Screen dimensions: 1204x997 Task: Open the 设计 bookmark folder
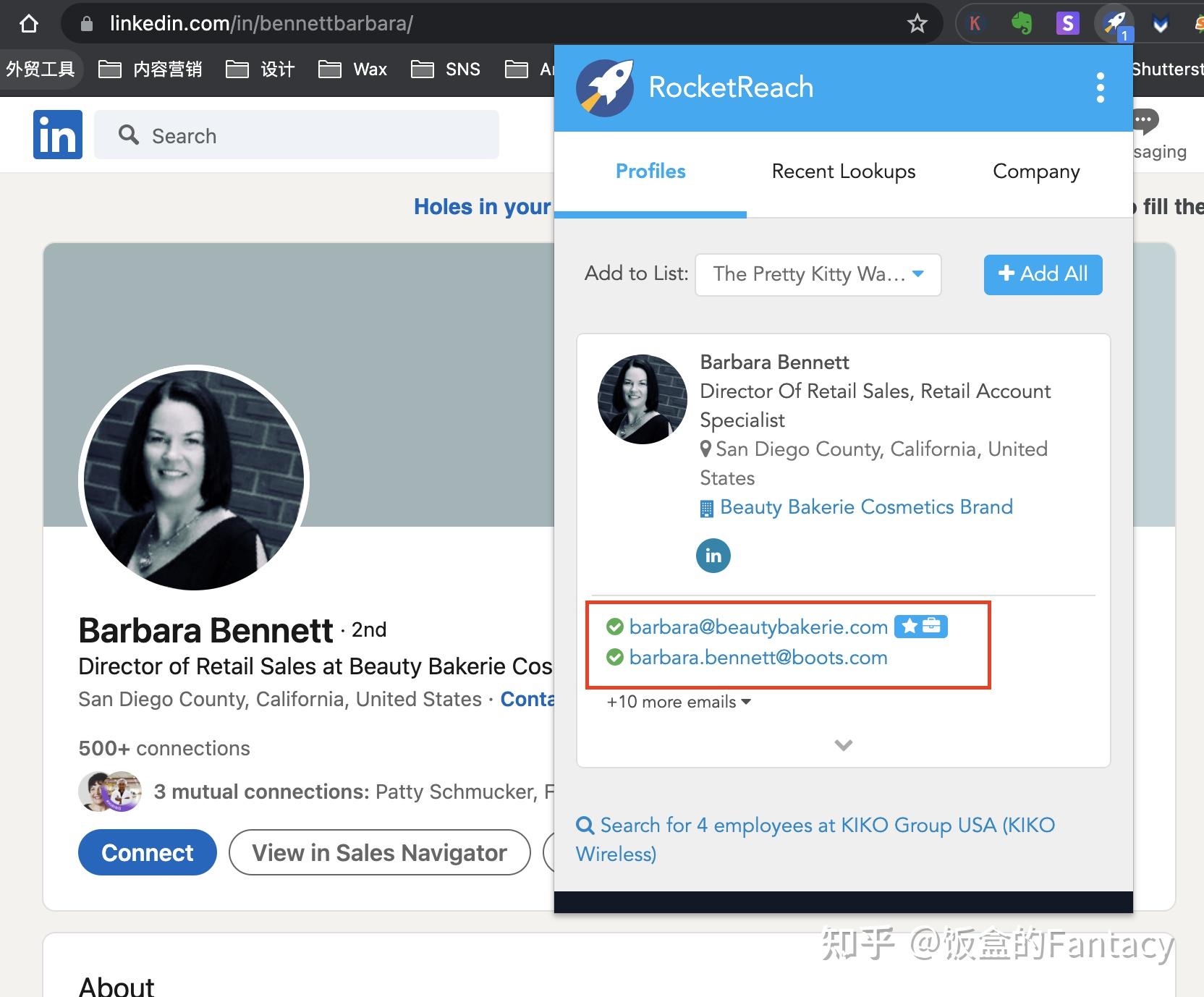point(260,69)
